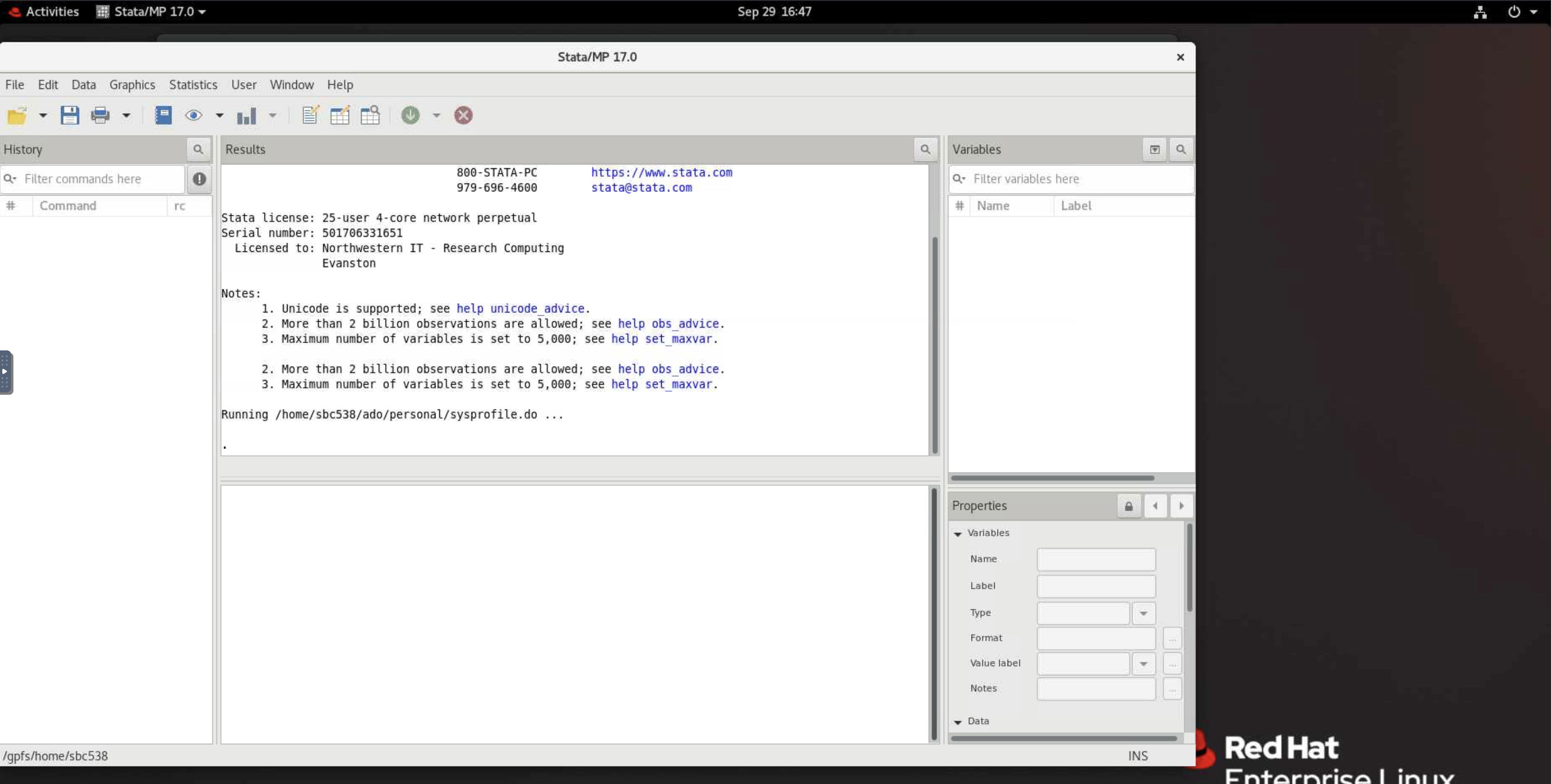Click the stata@stata.com email link
This screenshot has height=784, width=1551.
point(641,188)
